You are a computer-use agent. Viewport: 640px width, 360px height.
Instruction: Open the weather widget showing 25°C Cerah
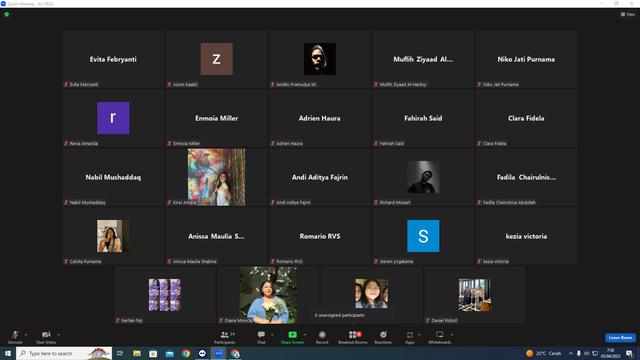pos(544,353)
